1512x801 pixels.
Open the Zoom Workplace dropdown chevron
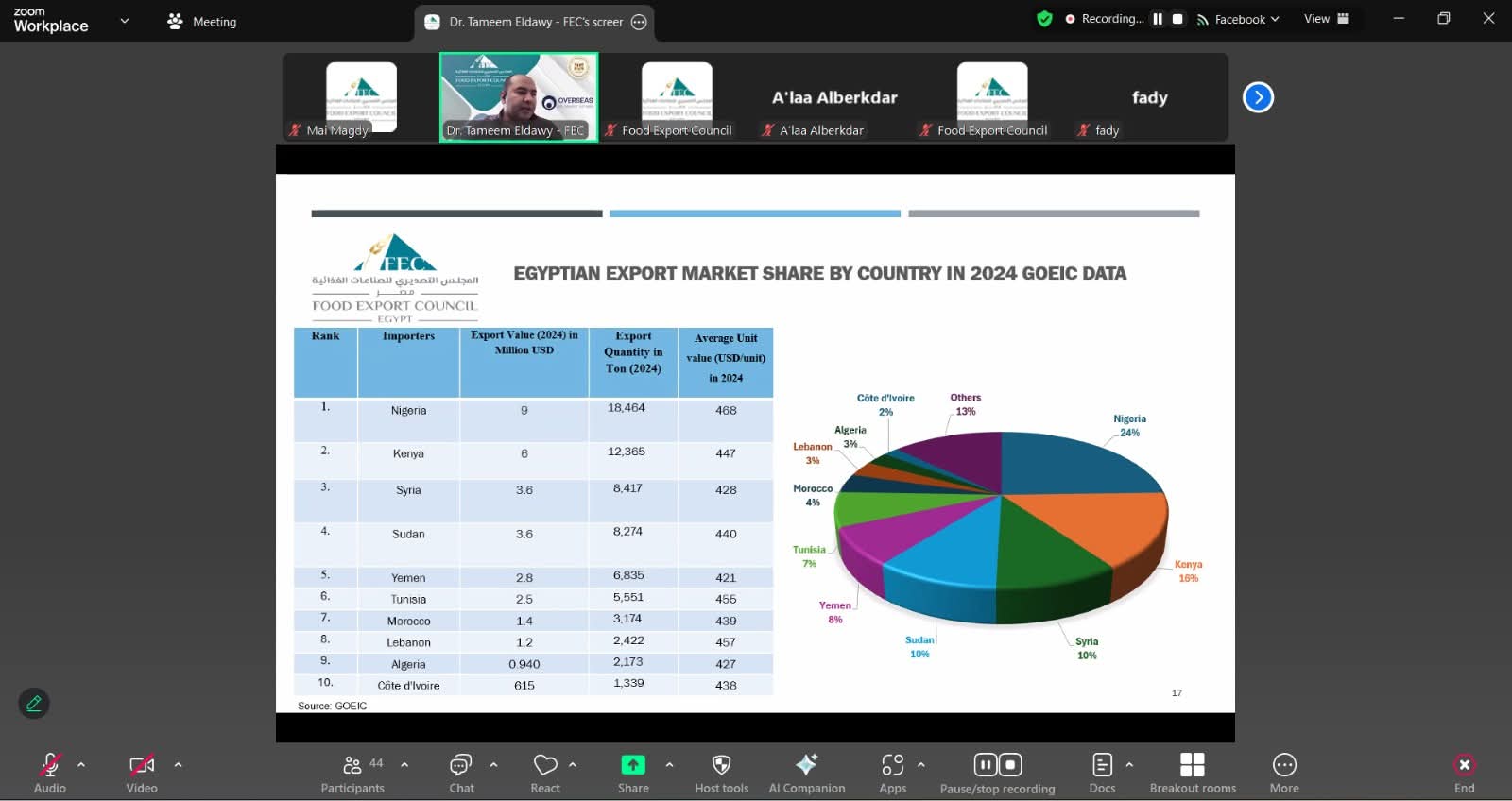pos(124,21)
